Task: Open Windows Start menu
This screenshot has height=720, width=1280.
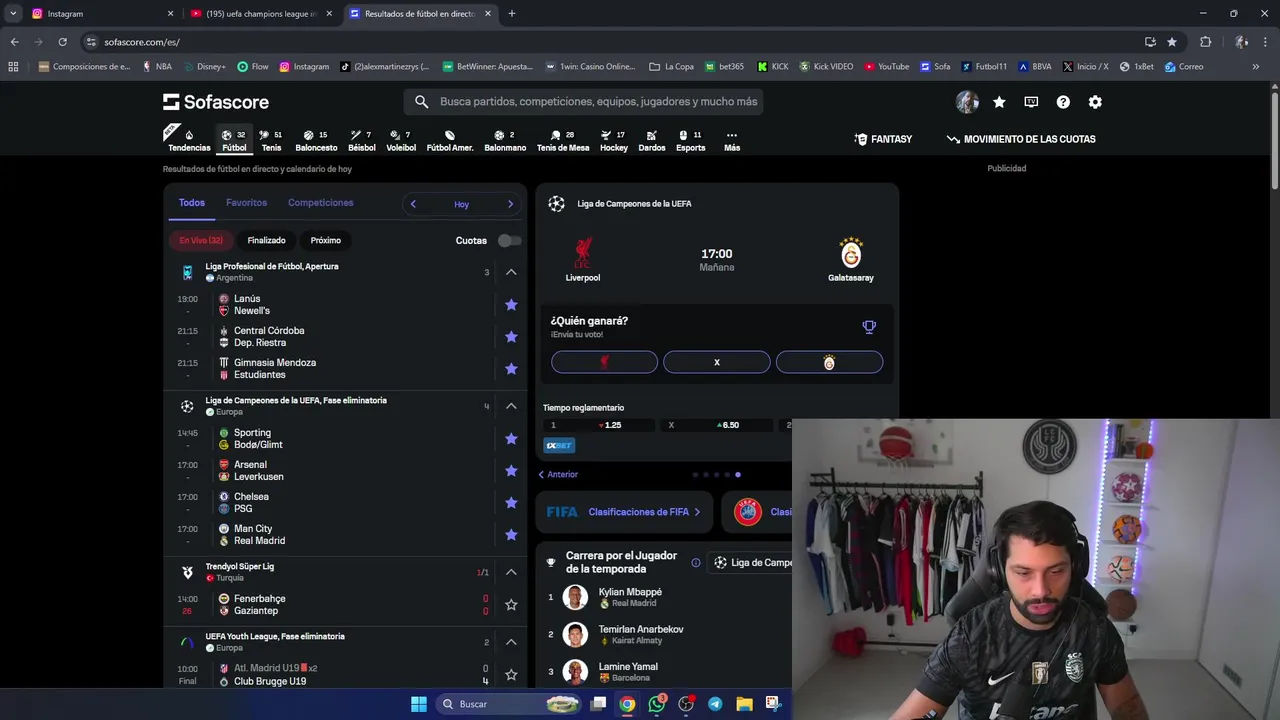Action: 419,704
